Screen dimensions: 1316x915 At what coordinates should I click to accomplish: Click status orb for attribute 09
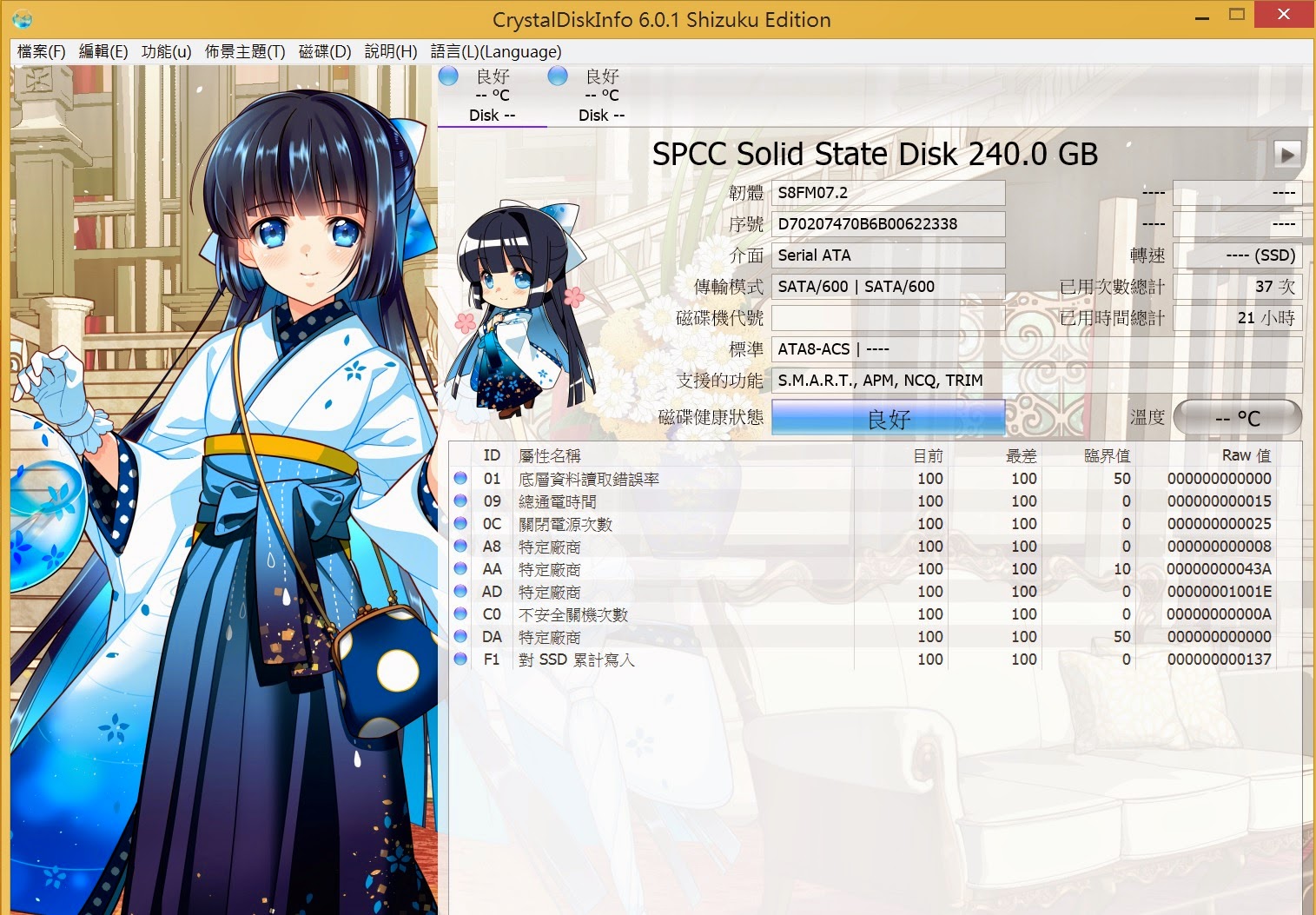coord(460,501)
